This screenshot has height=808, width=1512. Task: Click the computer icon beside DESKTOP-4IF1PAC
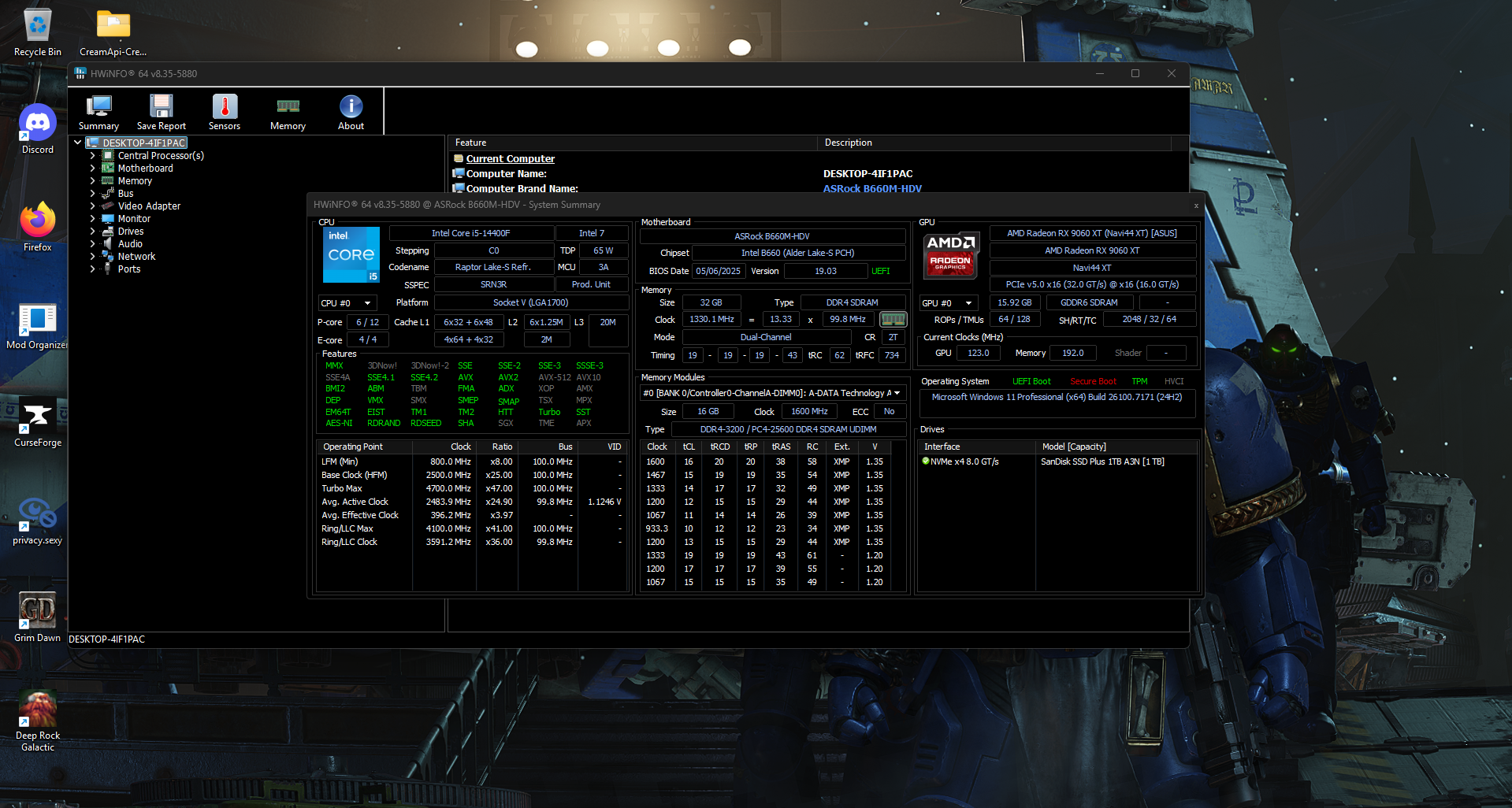pos(93,143)
